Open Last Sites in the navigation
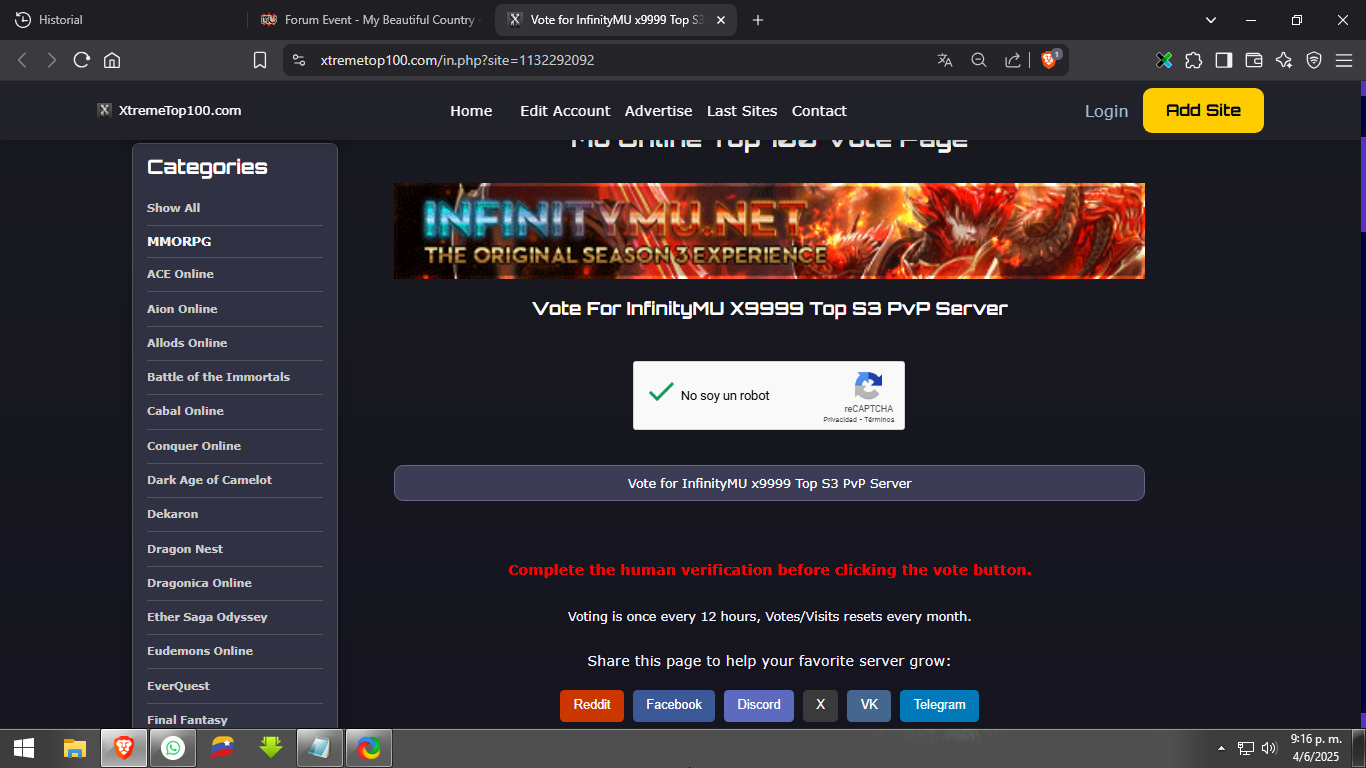 [x=742, y=111]
